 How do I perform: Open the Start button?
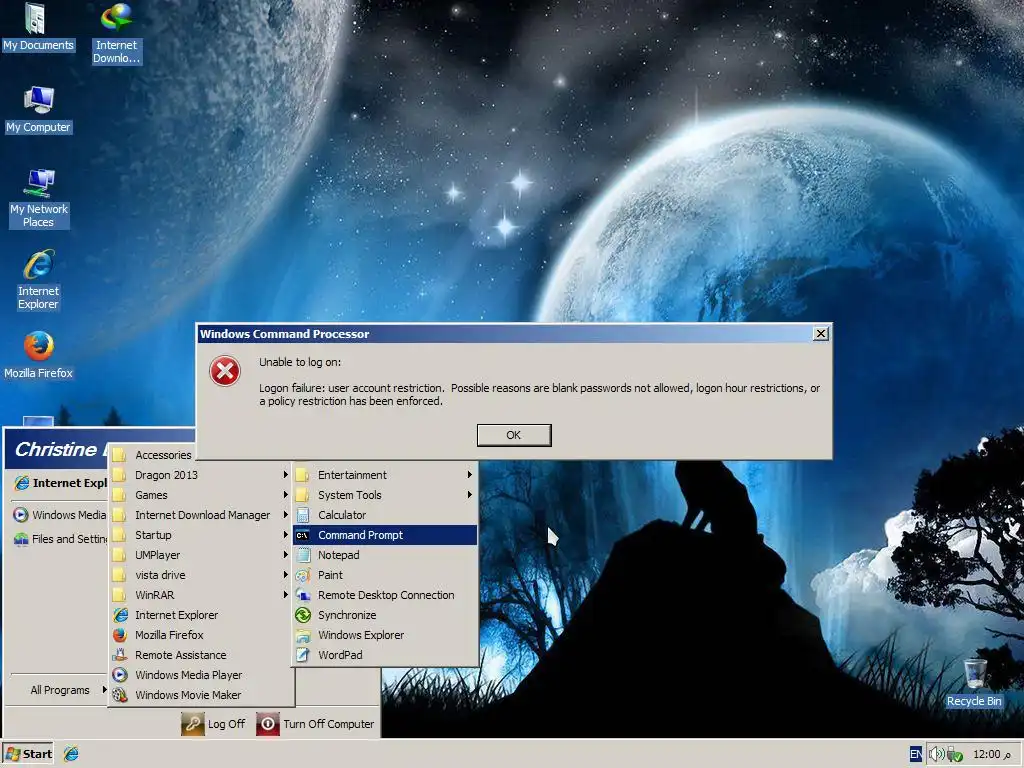coord(28,754)
